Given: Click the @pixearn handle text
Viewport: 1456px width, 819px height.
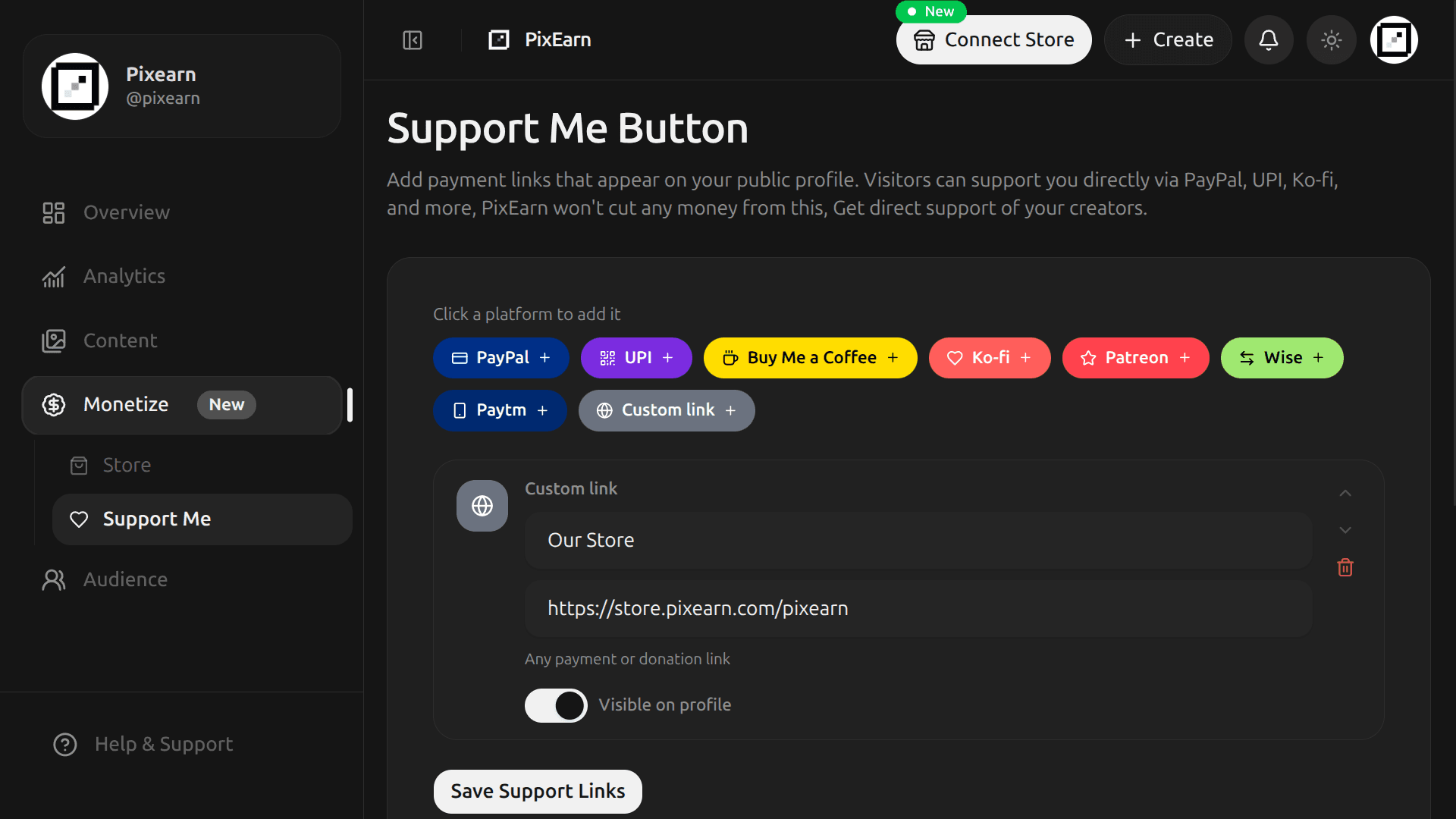Looking at the screenshot, I should coord(163,99).
